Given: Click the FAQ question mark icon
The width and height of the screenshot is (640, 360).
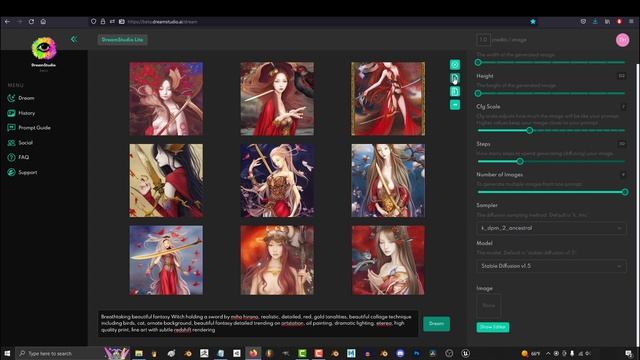Looking at the screenshot, I should pos(11,157).
